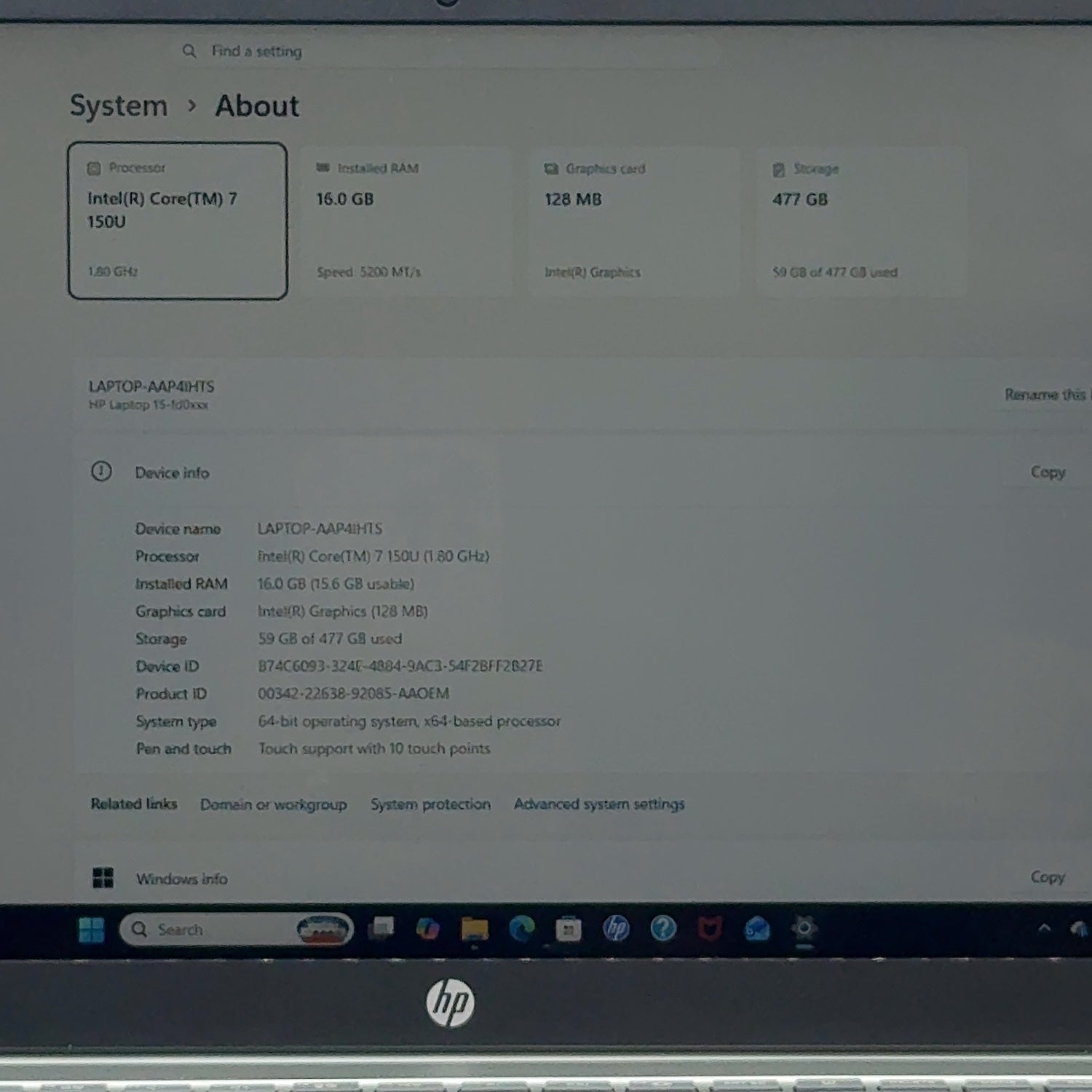Click the 'Pen and touch' label

point(183,748)
